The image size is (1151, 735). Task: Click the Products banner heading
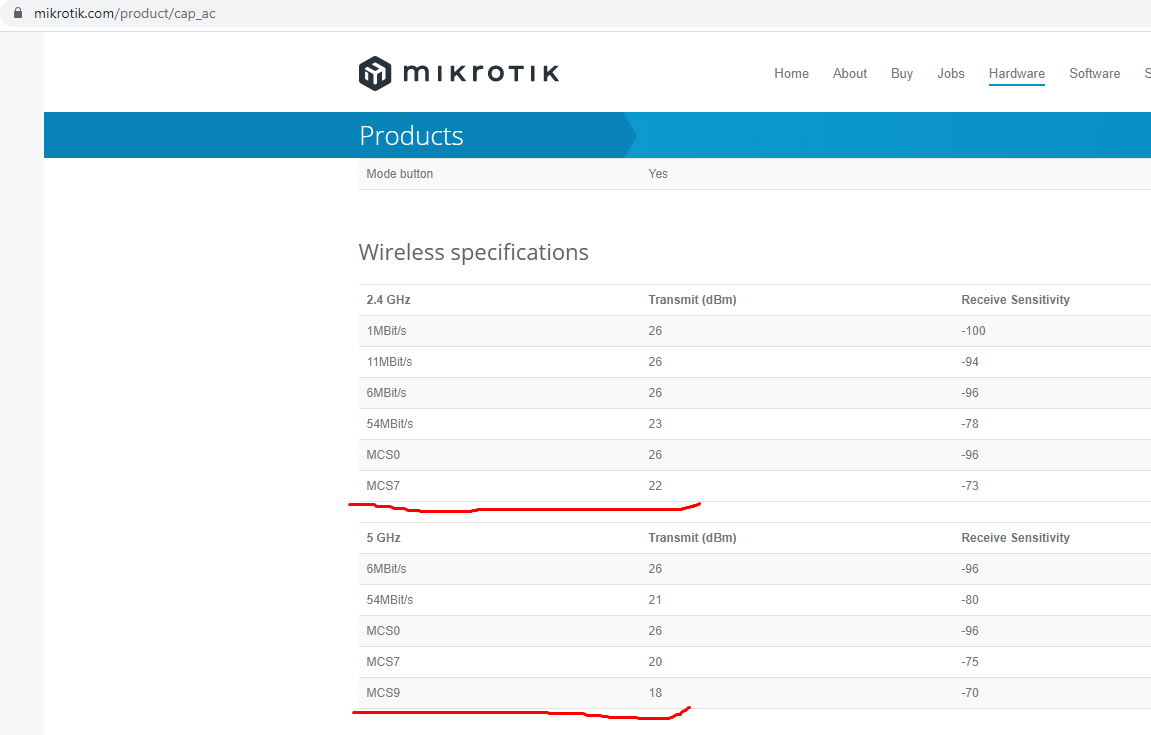411,135
